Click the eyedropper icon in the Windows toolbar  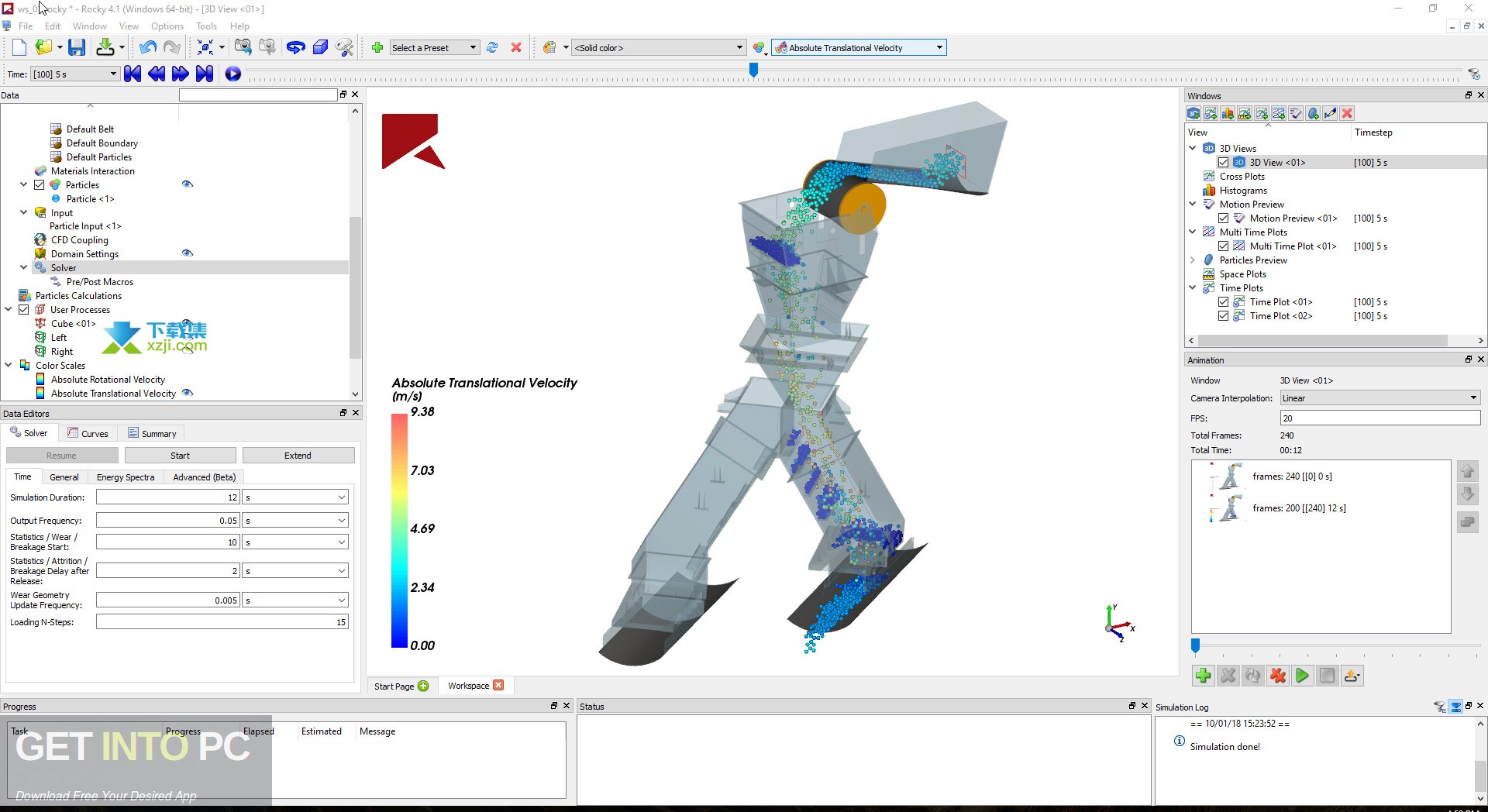click(x=1330, y=114)
